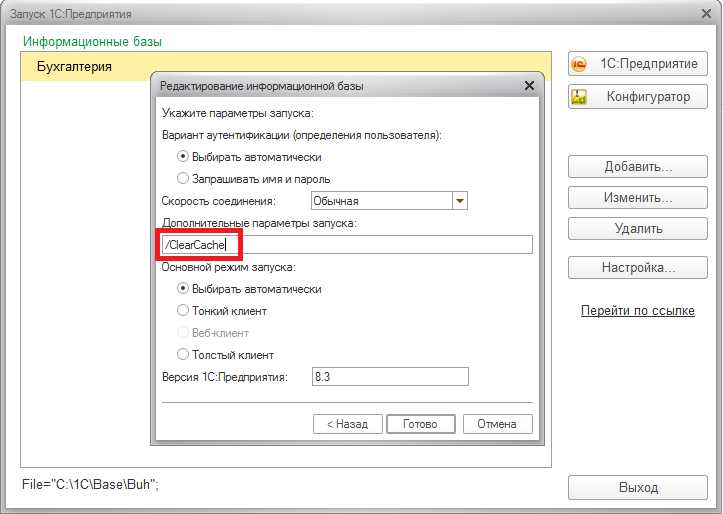Select Тонкий клиент radio button

[x=183, y=311]
